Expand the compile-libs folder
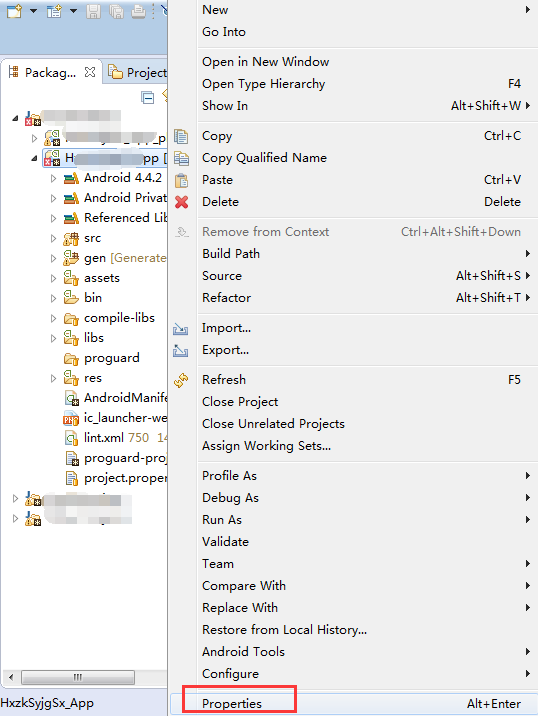Viewport: 538px width, 716px height. pyautogui.click(x=53, y=318)
